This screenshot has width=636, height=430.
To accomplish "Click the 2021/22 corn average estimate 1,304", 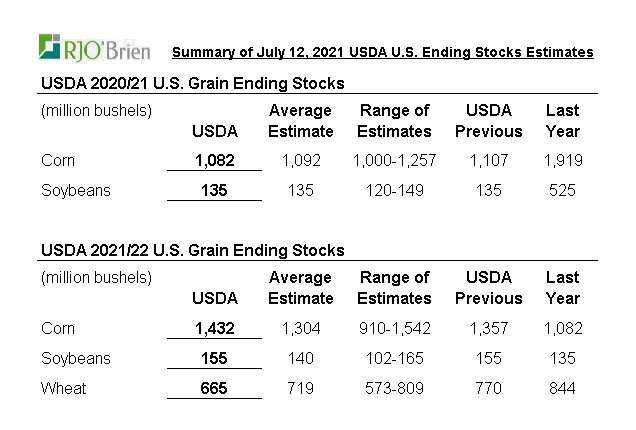I will [x=300, y=328].
